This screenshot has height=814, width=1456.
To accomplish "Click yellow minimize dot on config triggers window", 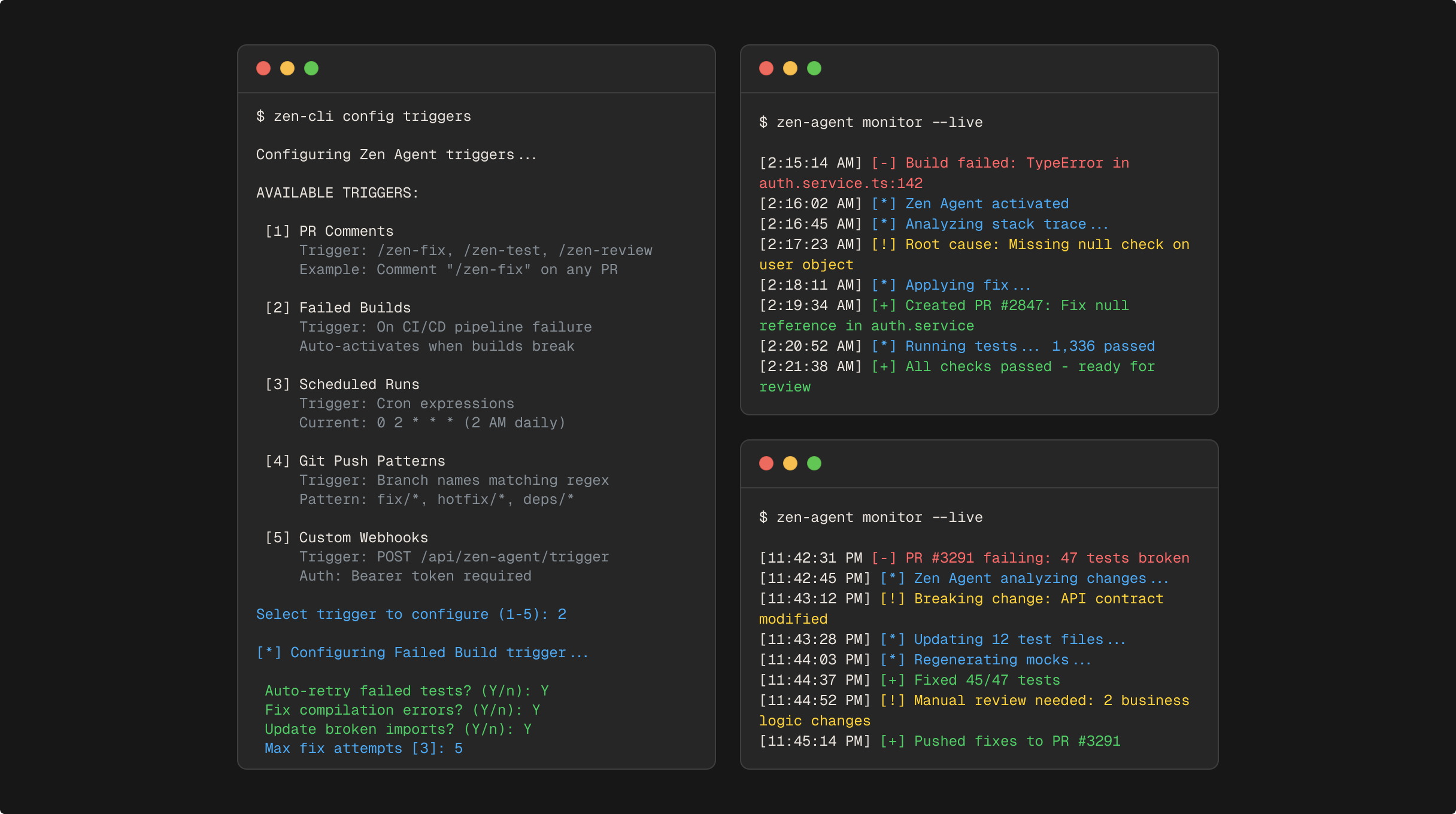I will [287, 68].
